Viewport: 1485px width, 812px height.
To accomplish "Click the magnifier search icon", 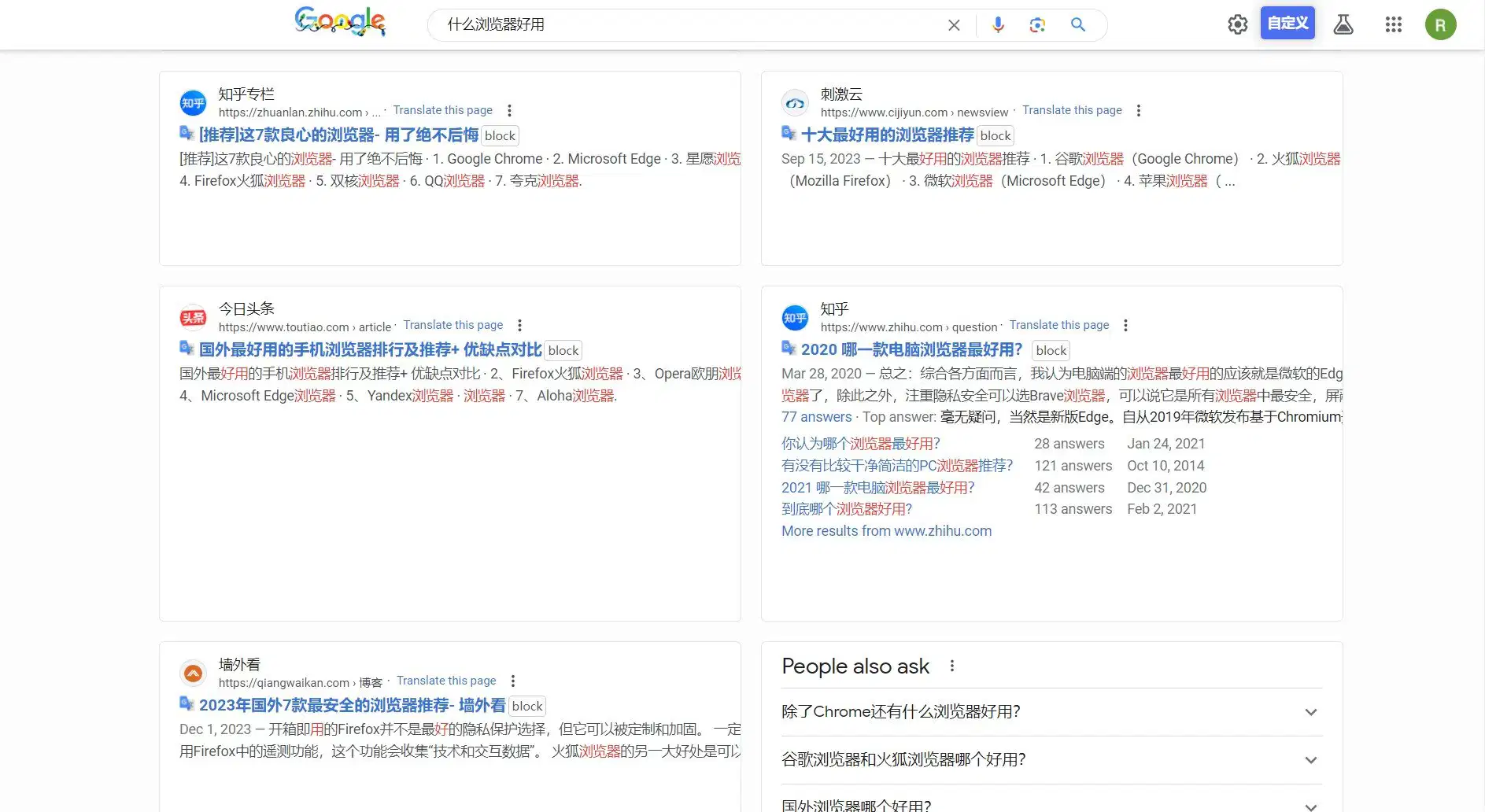I will click(1078, 25).
